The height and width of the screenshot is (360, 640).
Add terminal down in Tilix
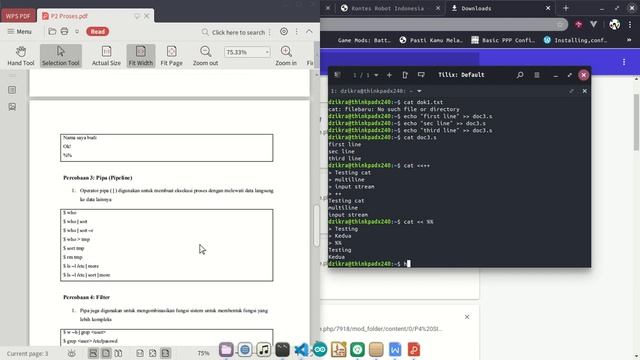pos(421,75)
